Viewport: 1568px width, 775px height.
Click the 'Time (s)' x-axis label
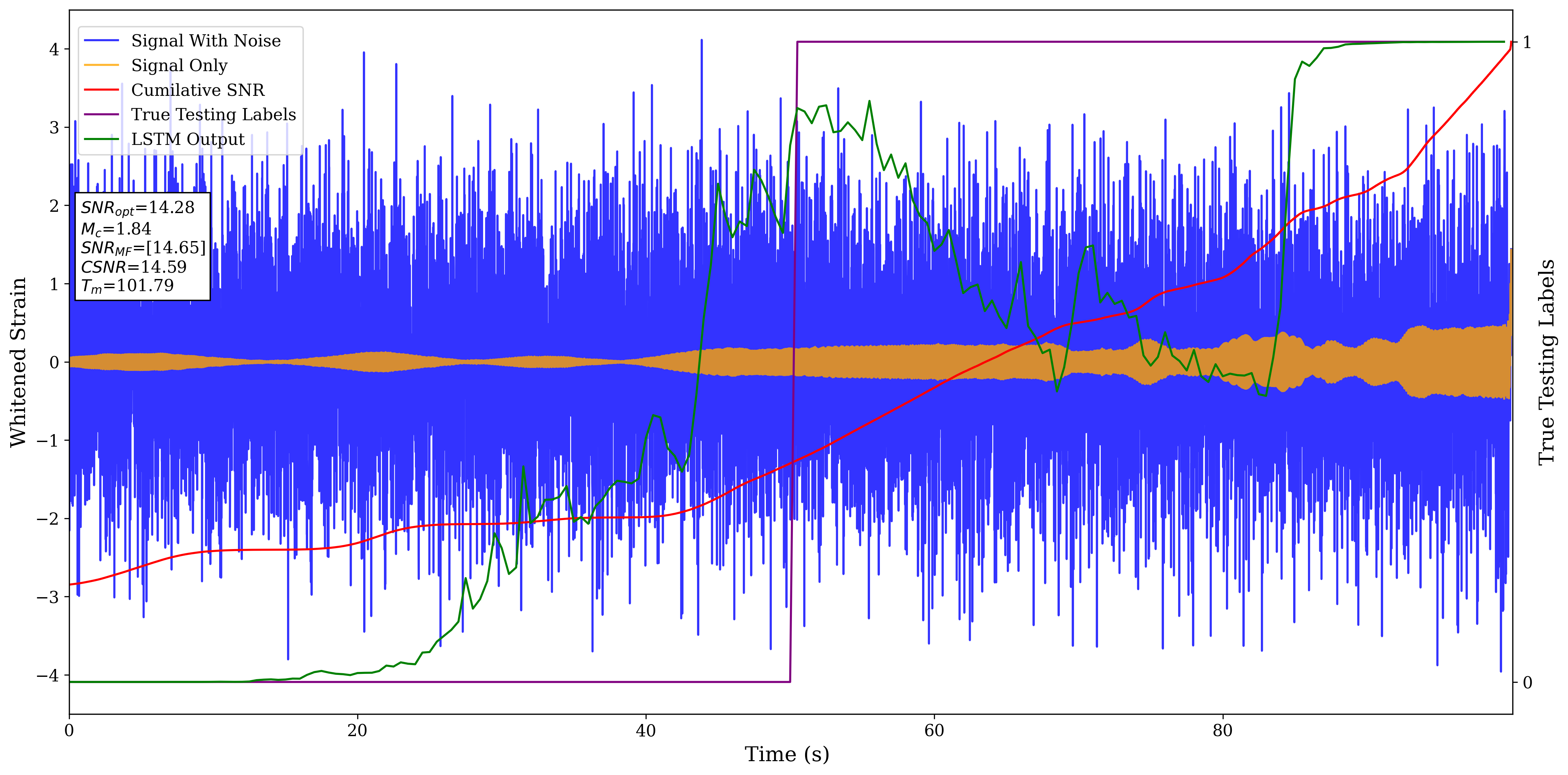click(x=786, y=754)
